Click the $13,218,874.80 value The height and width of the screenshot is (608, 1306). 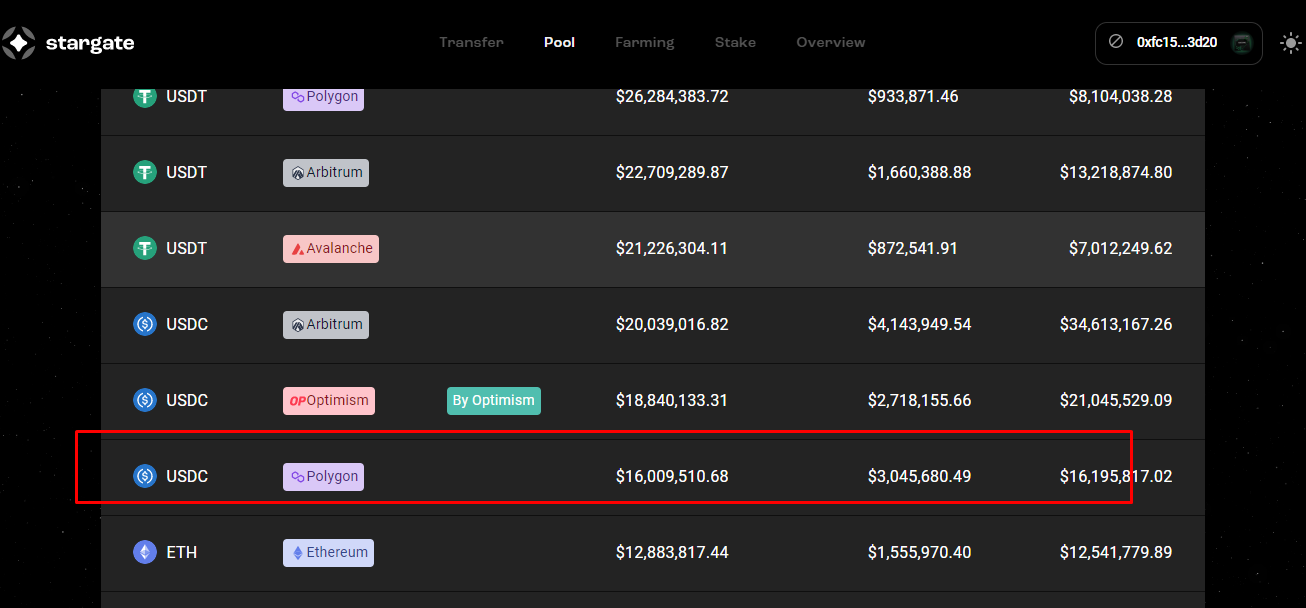[x=1116, y=172]
